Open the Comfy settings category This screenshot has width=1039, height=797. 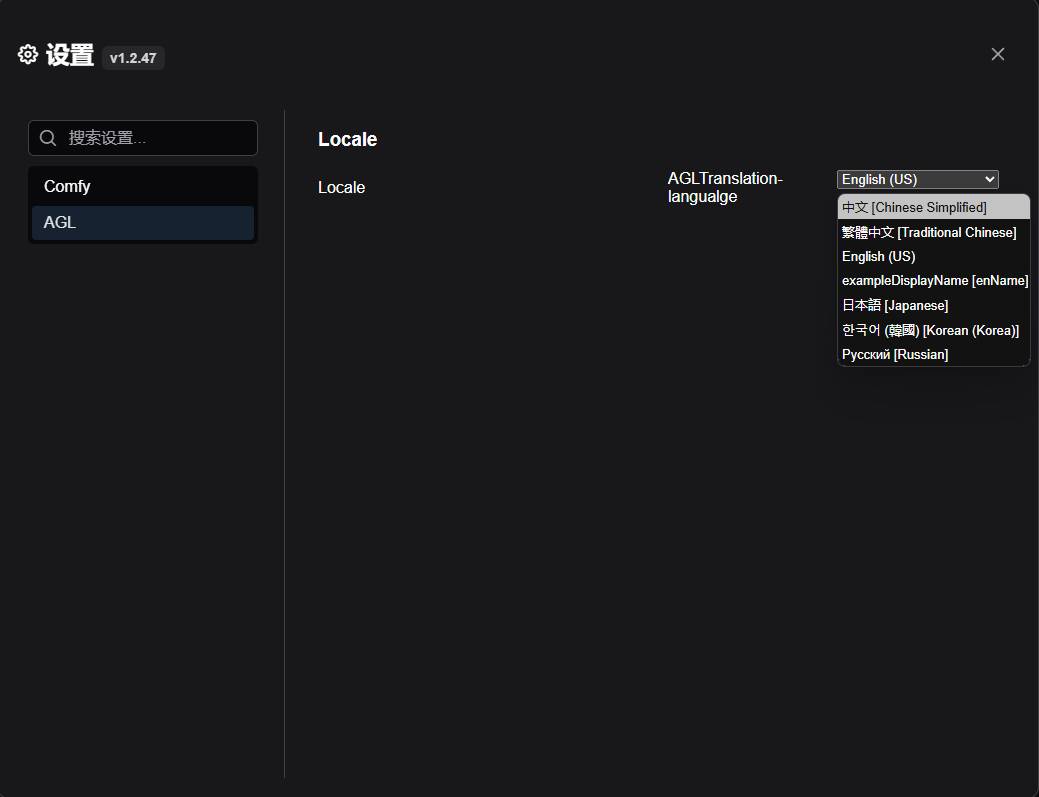[143, 186]
